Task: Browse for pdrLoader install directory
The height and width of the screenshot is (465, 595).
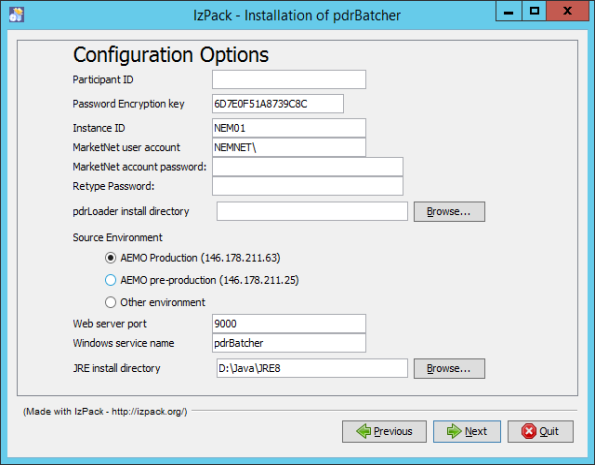Action: 449,211
